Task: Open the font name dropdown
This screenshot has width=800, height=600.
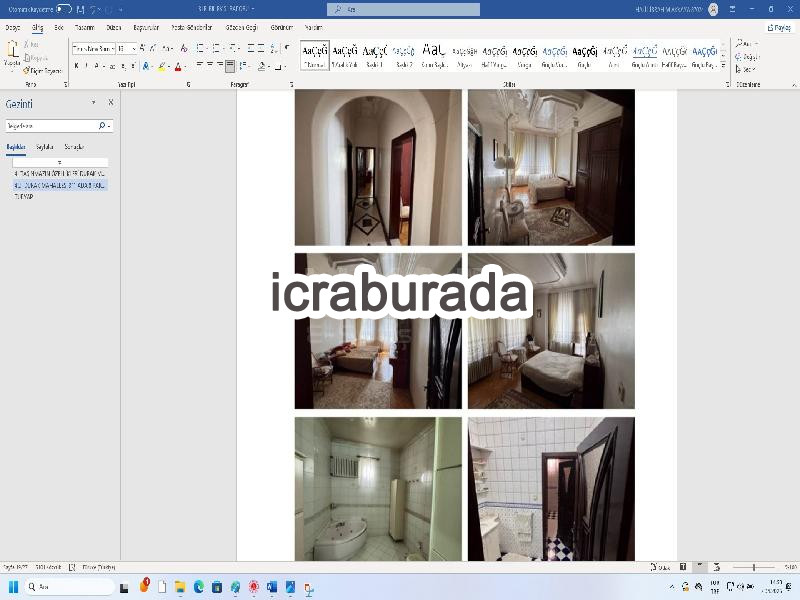Action: (94, 48)
